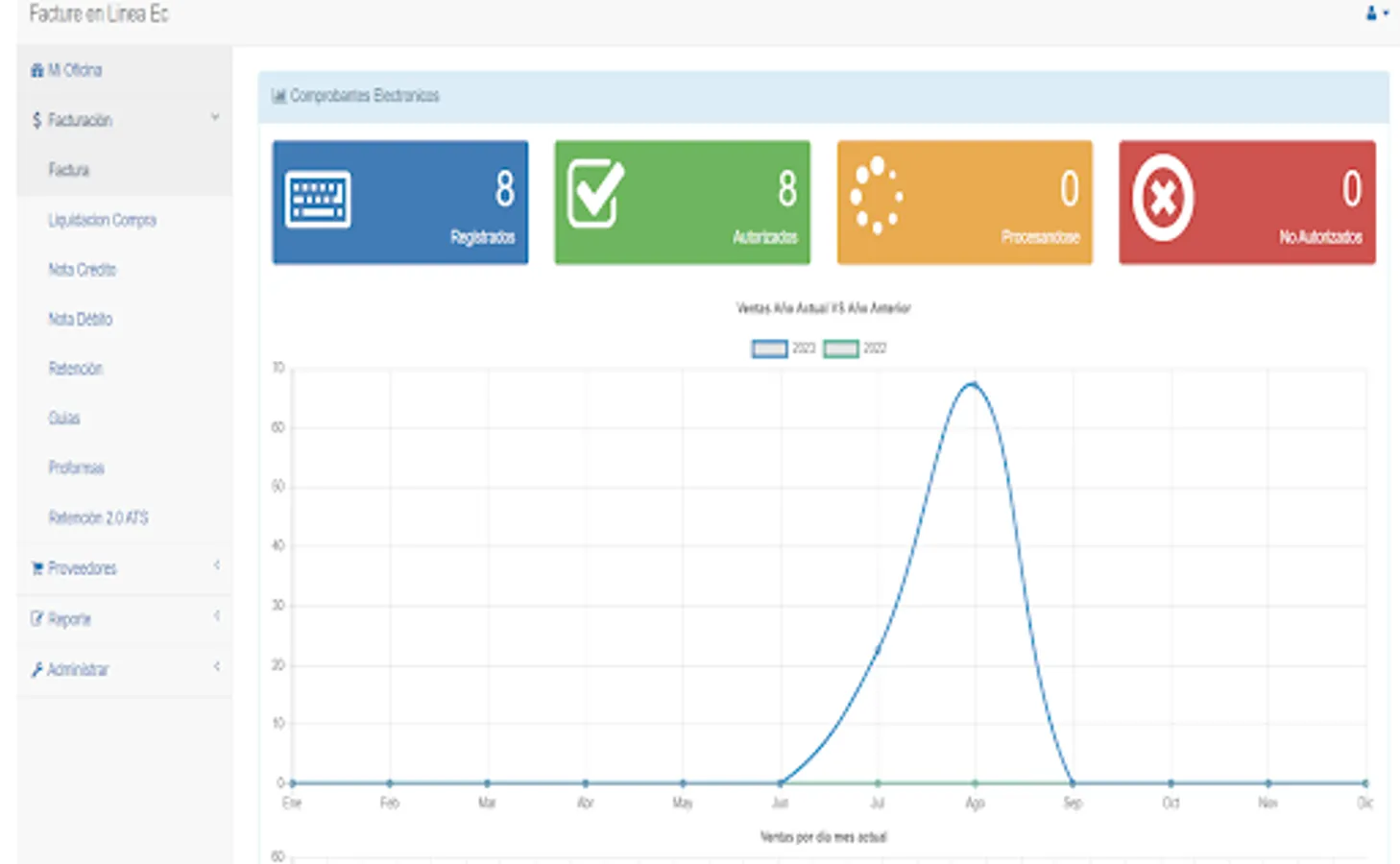
Task: Click the Reporte edit icon
Action: click(36, 619)
